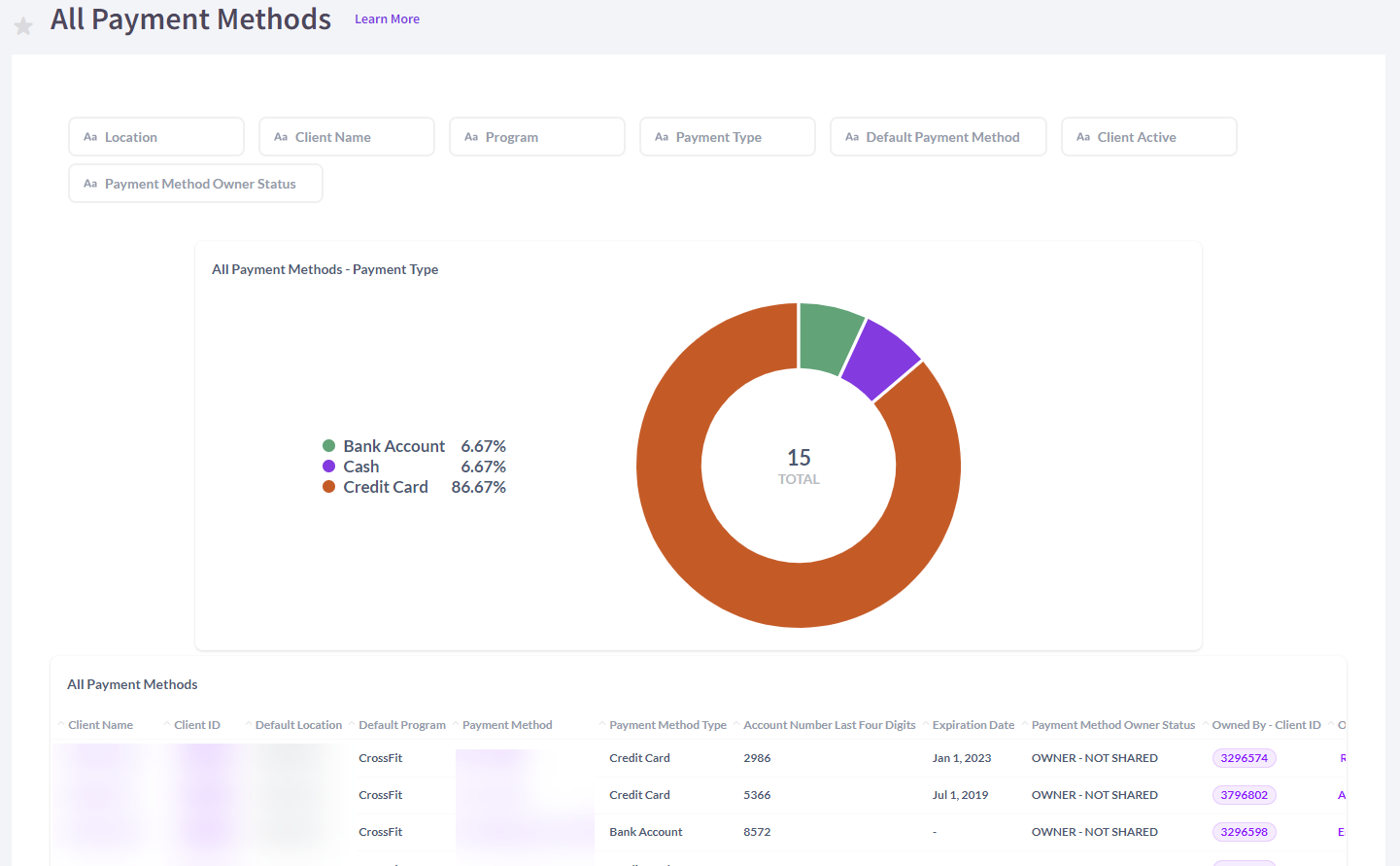
Task: Select the green Bank Account donut slice
Action: pos(827,338)
